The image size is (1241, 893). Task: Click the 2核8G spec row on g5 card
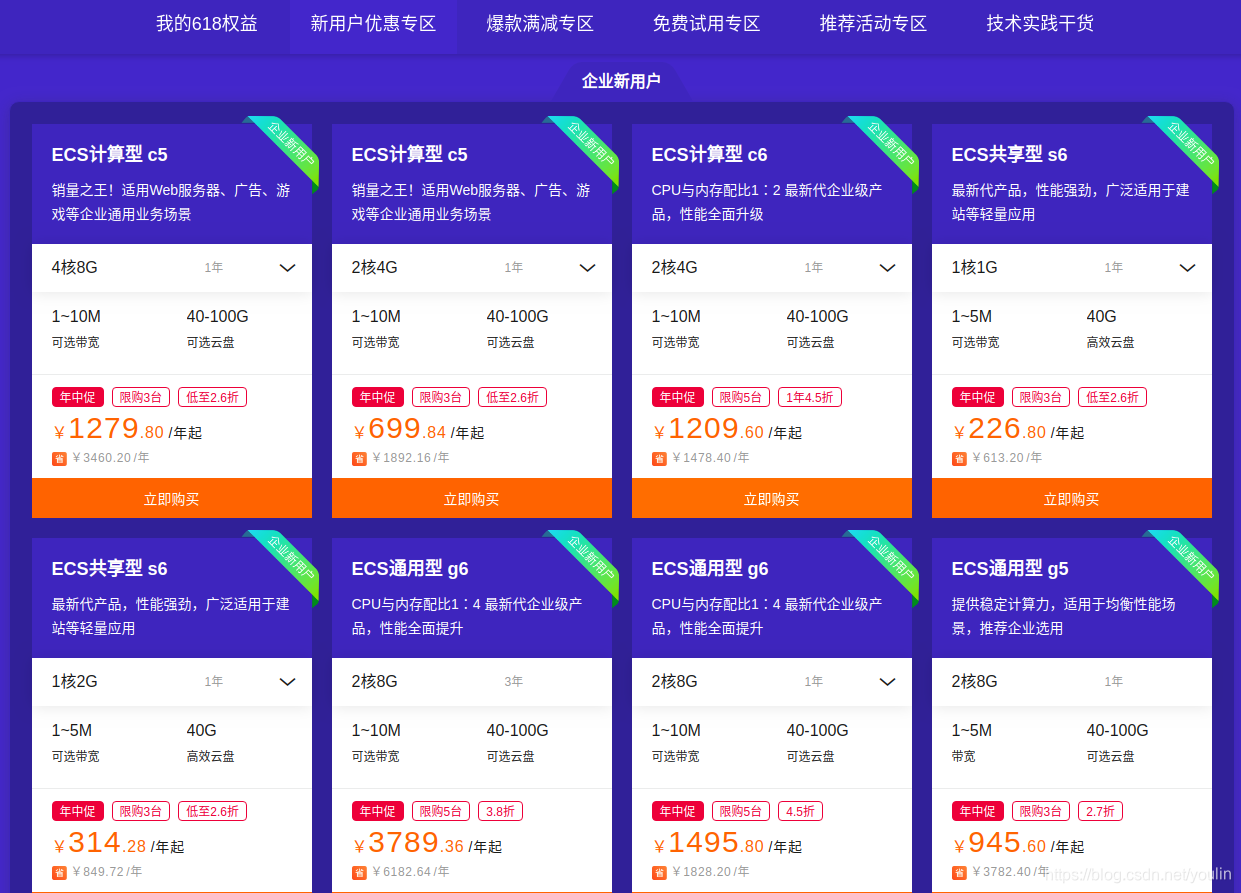click(1072, 682)
